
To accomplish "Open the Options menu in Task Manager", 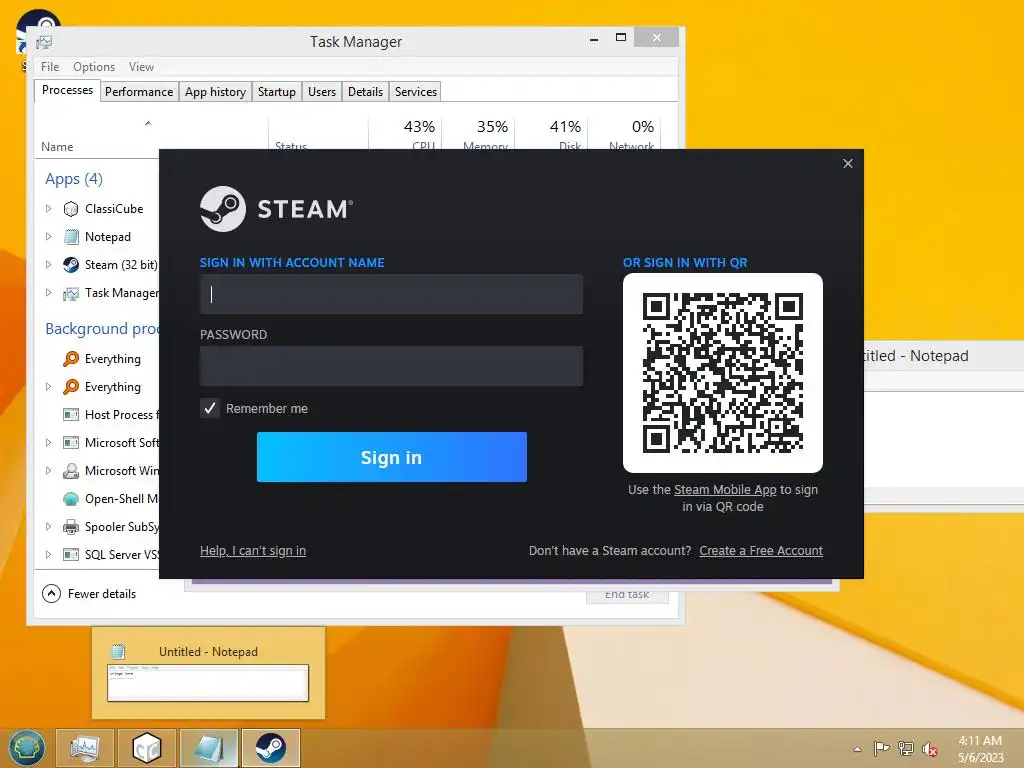I will [94, 67].
